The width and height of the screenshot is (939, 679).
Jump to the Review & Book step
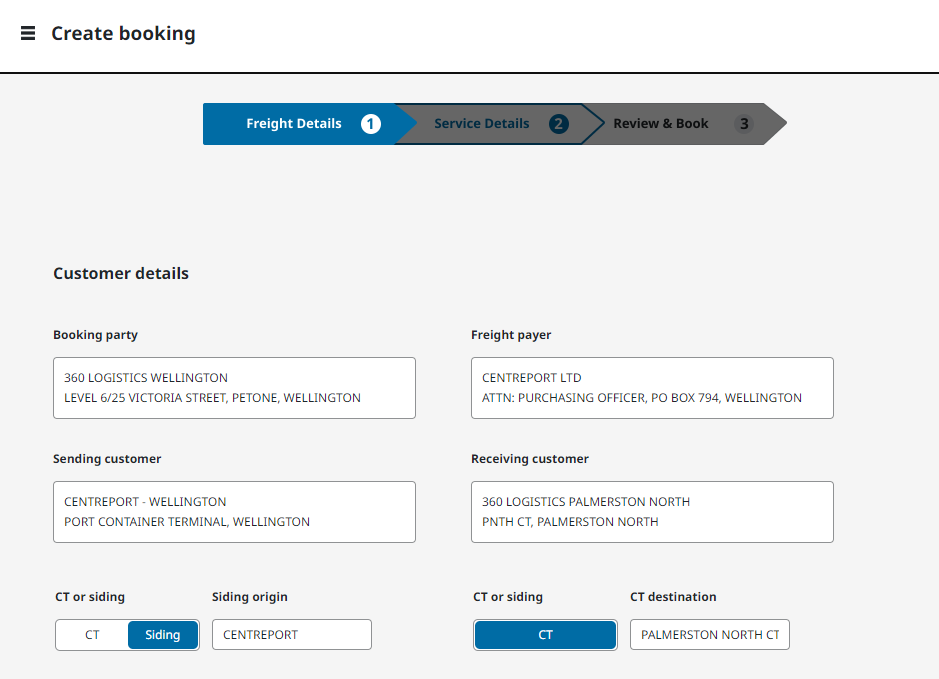pos(660,124)
